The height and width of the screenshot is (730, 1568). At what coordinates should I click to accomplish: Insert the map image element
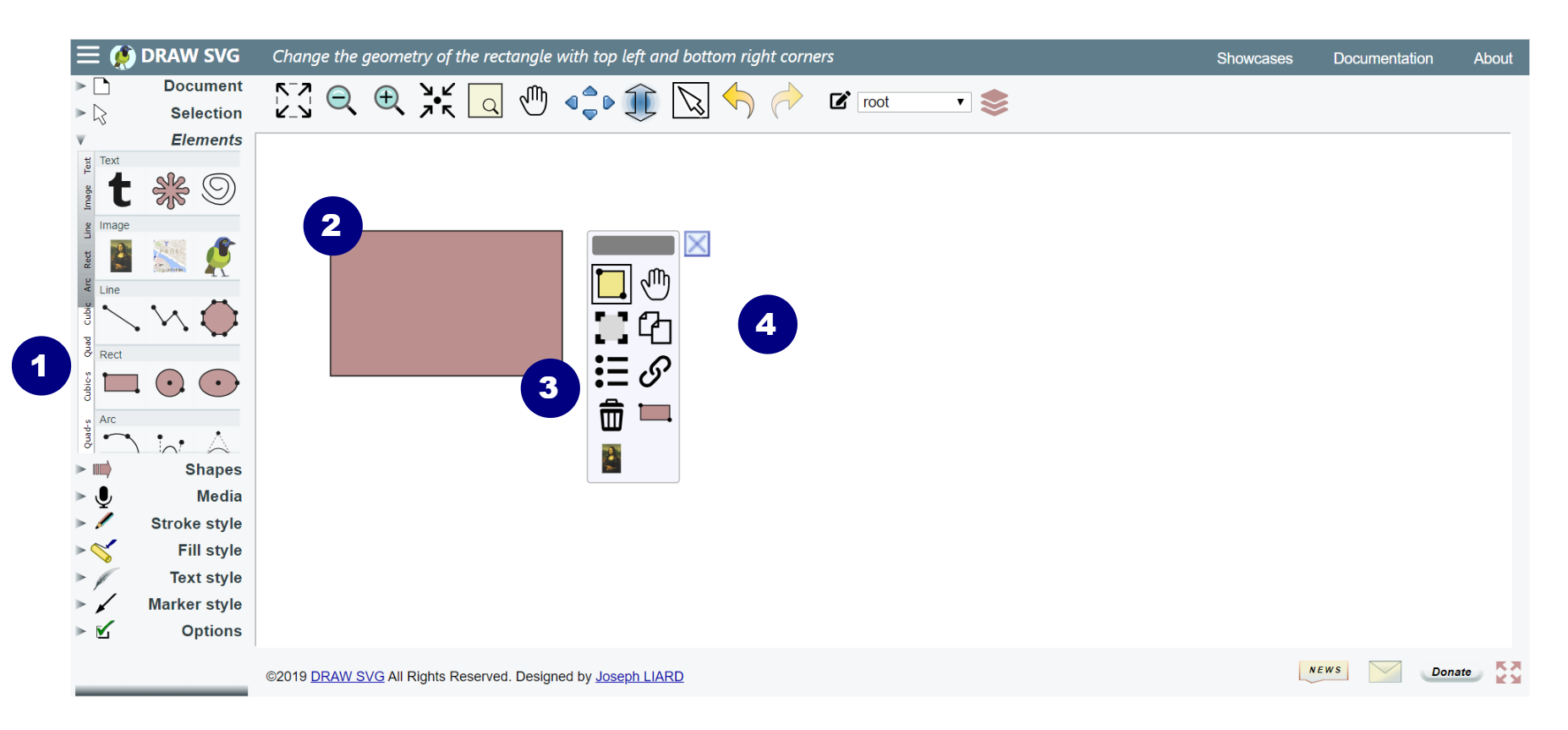click(170, 255)
